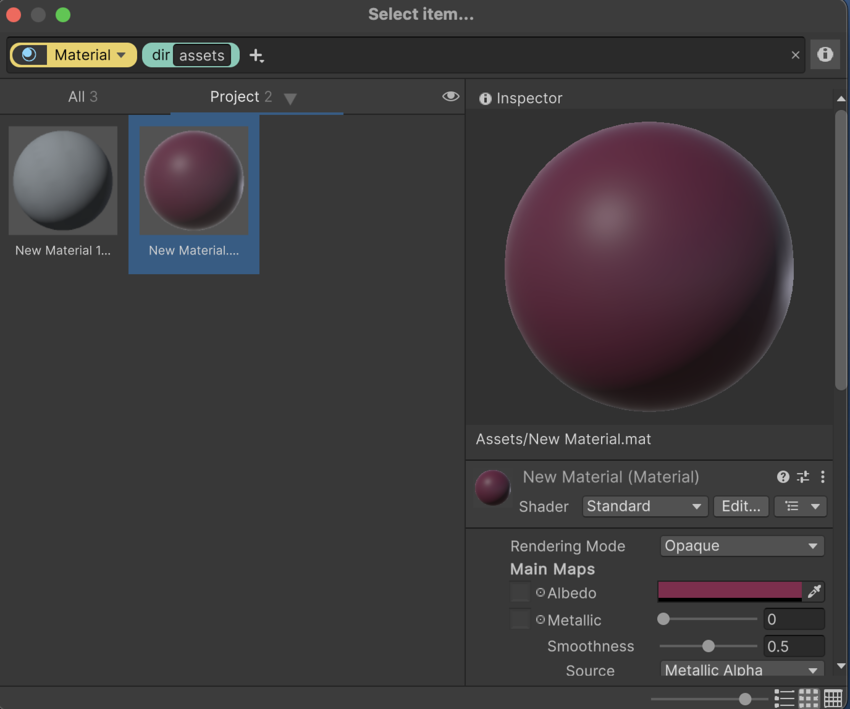Select the New Material 1 thumbnail
The width and height of the screenshot is (850, 709).
coord(62,180)
